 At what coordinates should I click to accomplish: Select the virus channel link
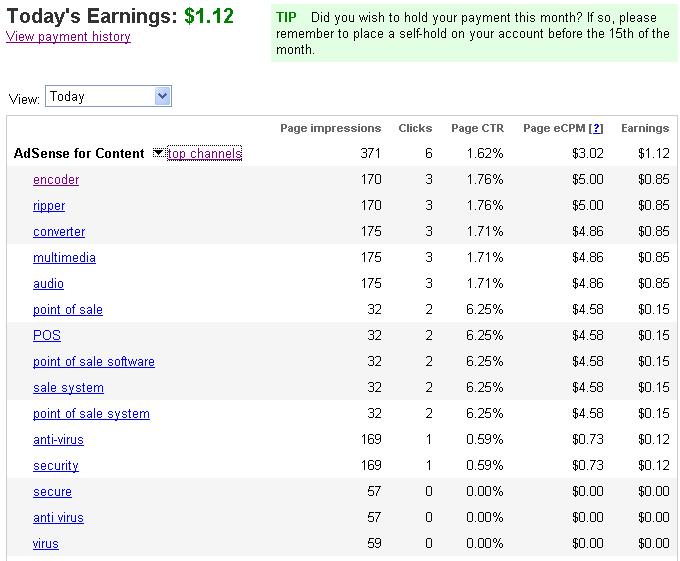pyautogui.click(x=45, y=544)
